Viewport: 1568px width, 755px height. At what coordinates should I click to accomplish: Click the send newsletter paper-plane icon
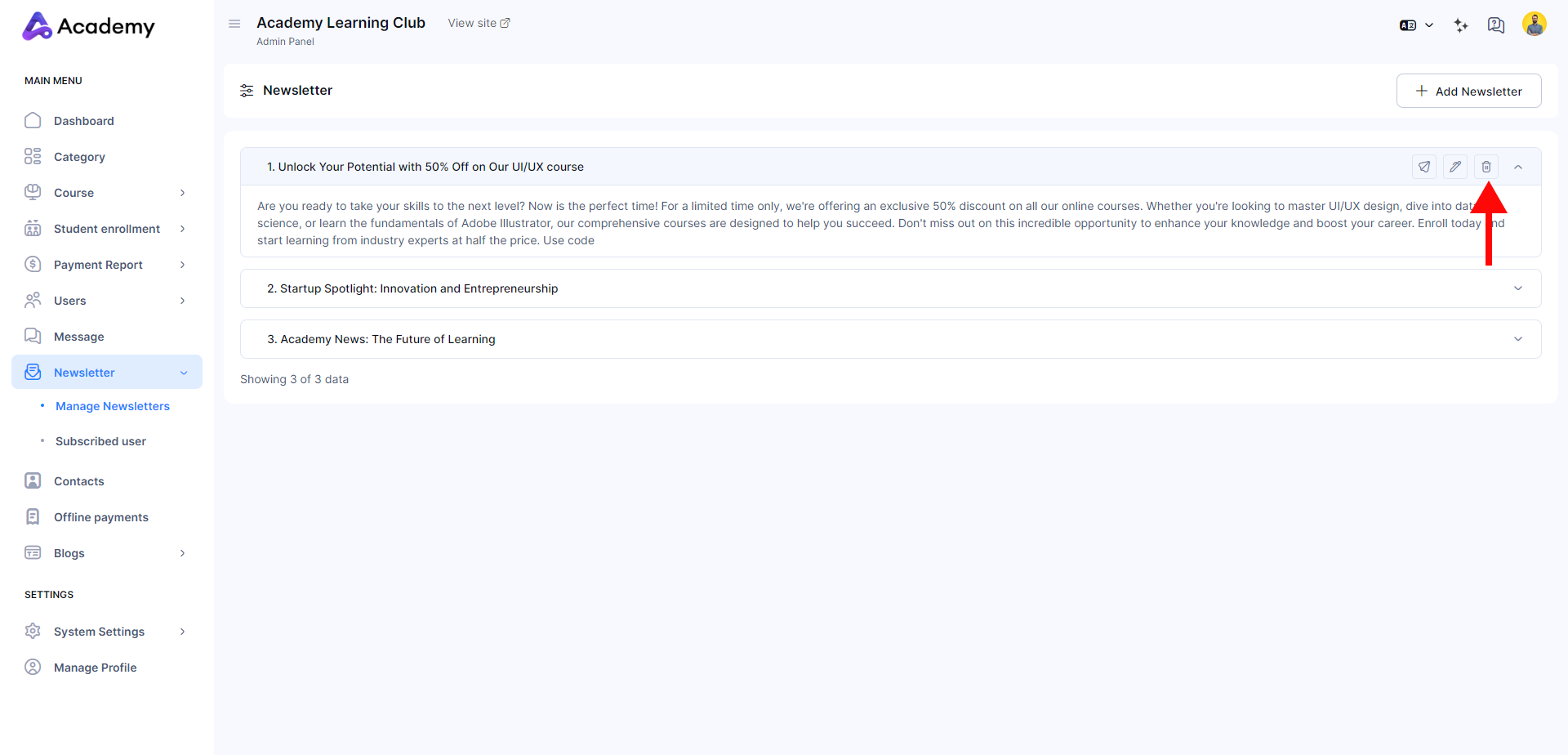click(x=1423, y=167)
